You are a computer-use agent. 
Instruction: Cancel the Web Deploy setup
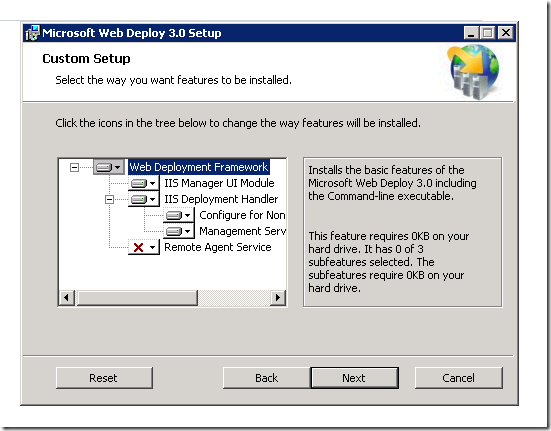459,378
